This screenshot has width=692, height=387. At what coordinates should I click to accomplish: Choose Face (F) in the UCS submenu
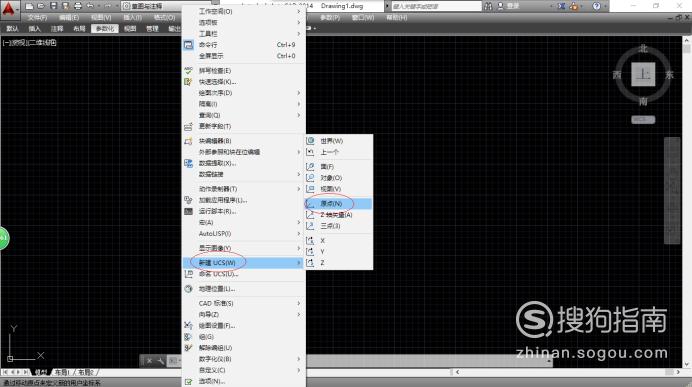(x=339, y=167)
